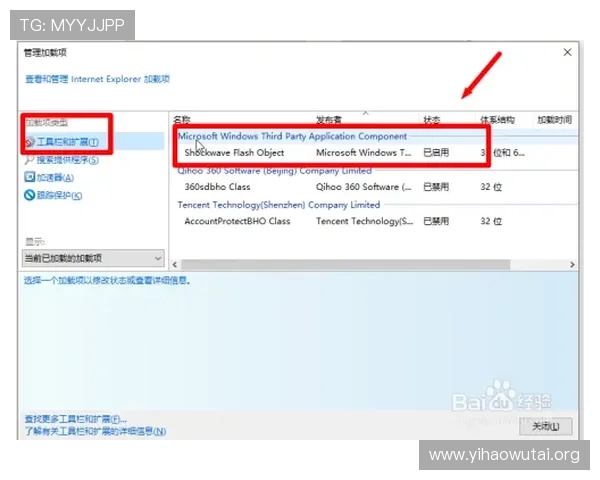Click the search providers magnifier icon
600x480 pixels.
click(29, 160)
